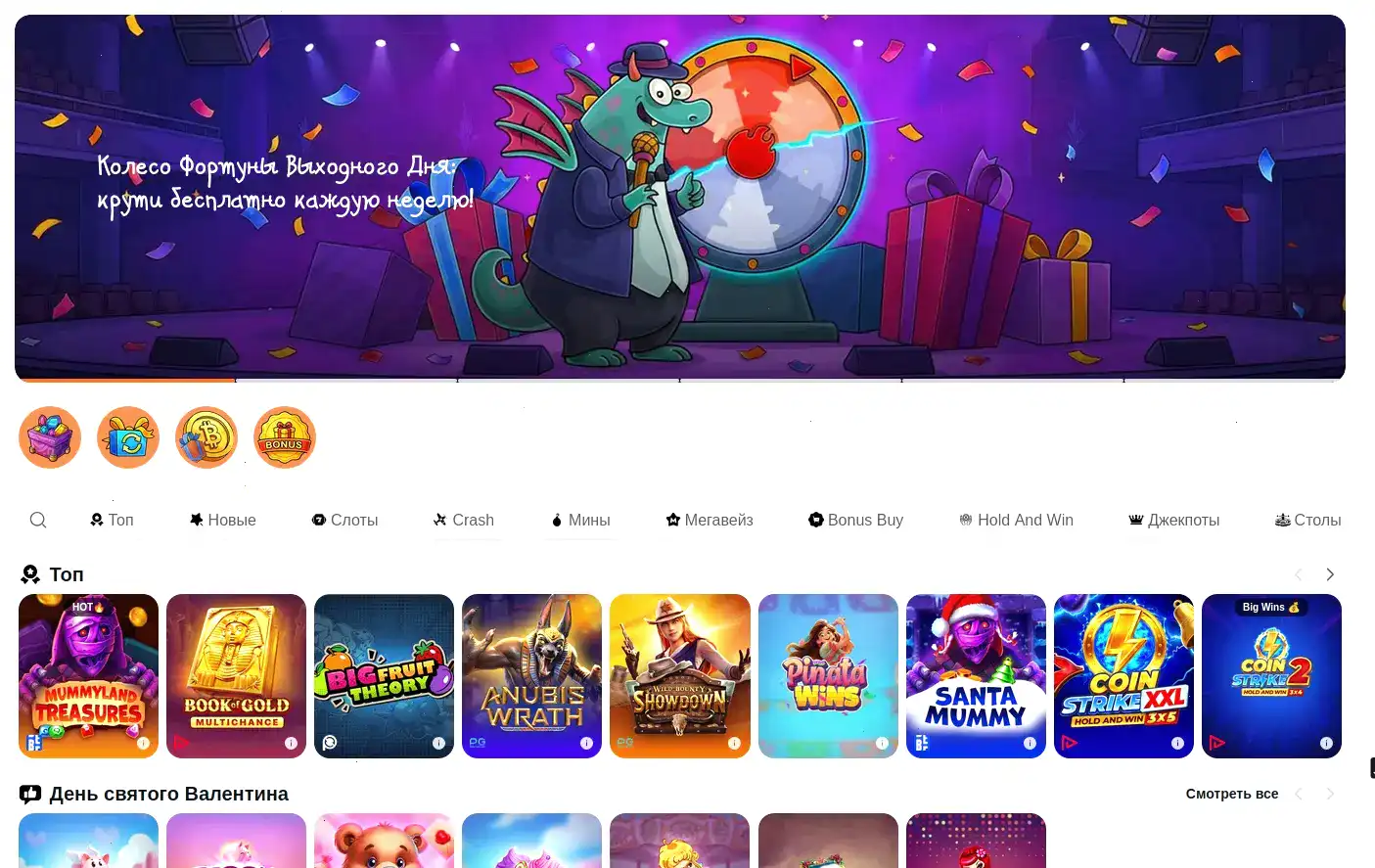1375x868 pixels.
Task: Jump to second banner slide indicator
Action: (346, 380)
